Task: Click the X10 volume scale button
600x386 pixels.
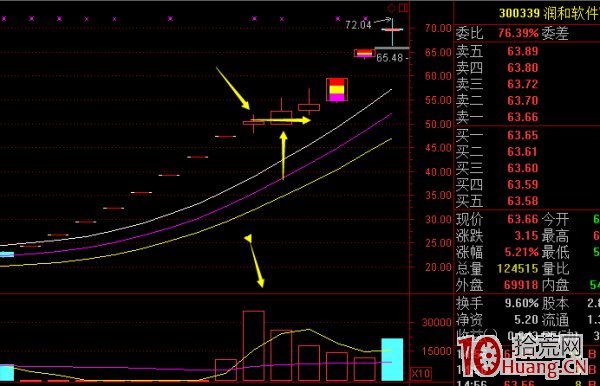Action: pyautogui.click(x=421, y=373)
